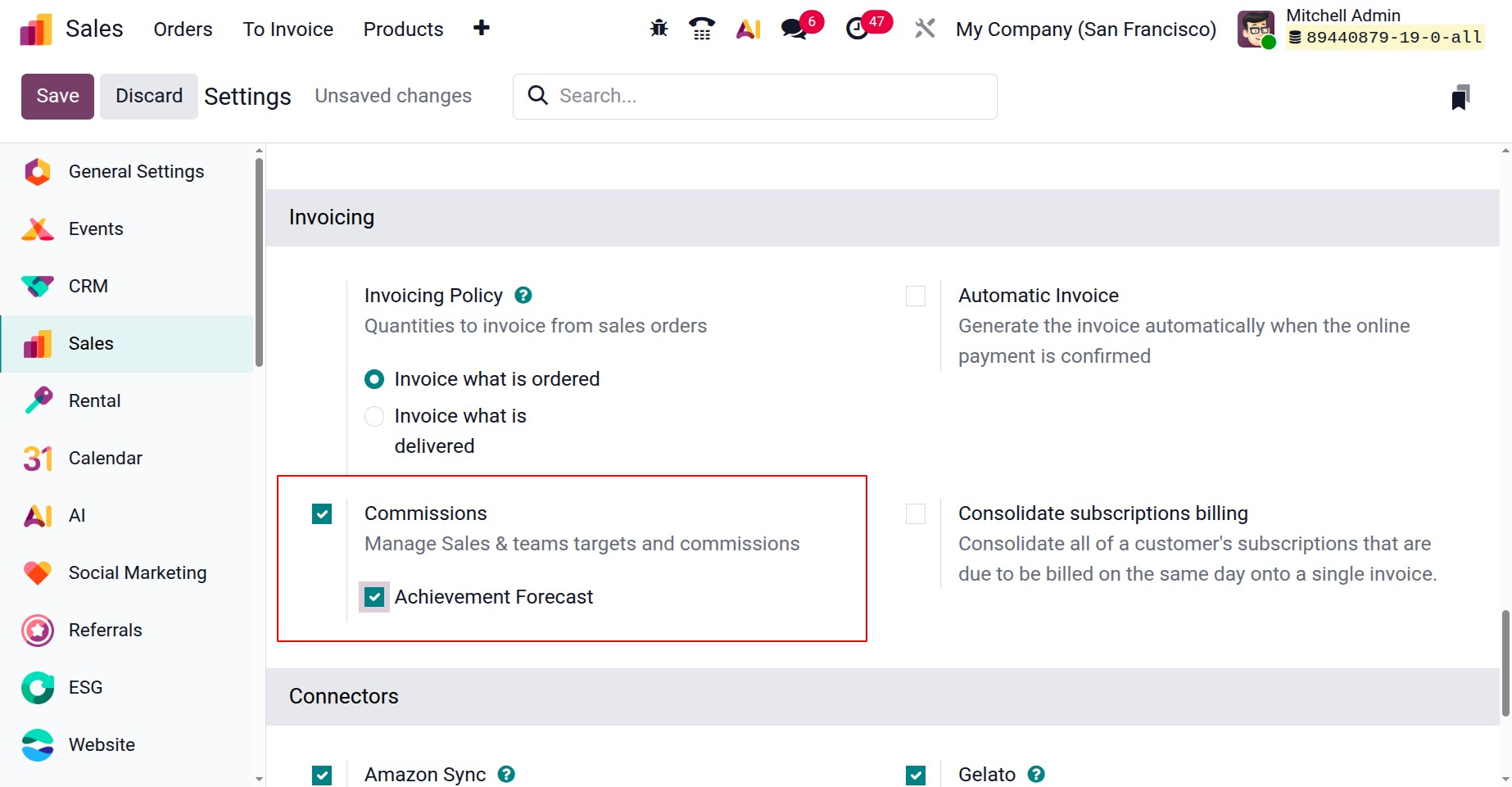Switch to the To Invoice menu
The width and height of the screenshot is (1512, 787).
tap(287, 29)
